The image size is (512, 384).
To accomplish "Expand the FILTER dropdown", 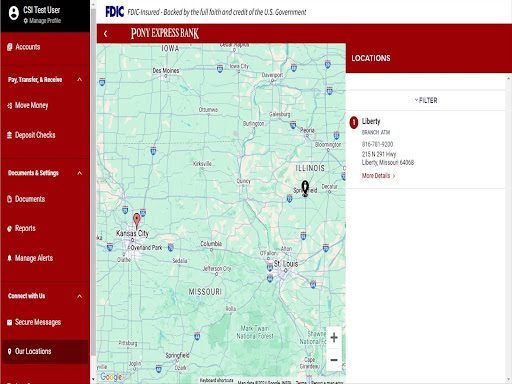I will click(x=426, y=100).
